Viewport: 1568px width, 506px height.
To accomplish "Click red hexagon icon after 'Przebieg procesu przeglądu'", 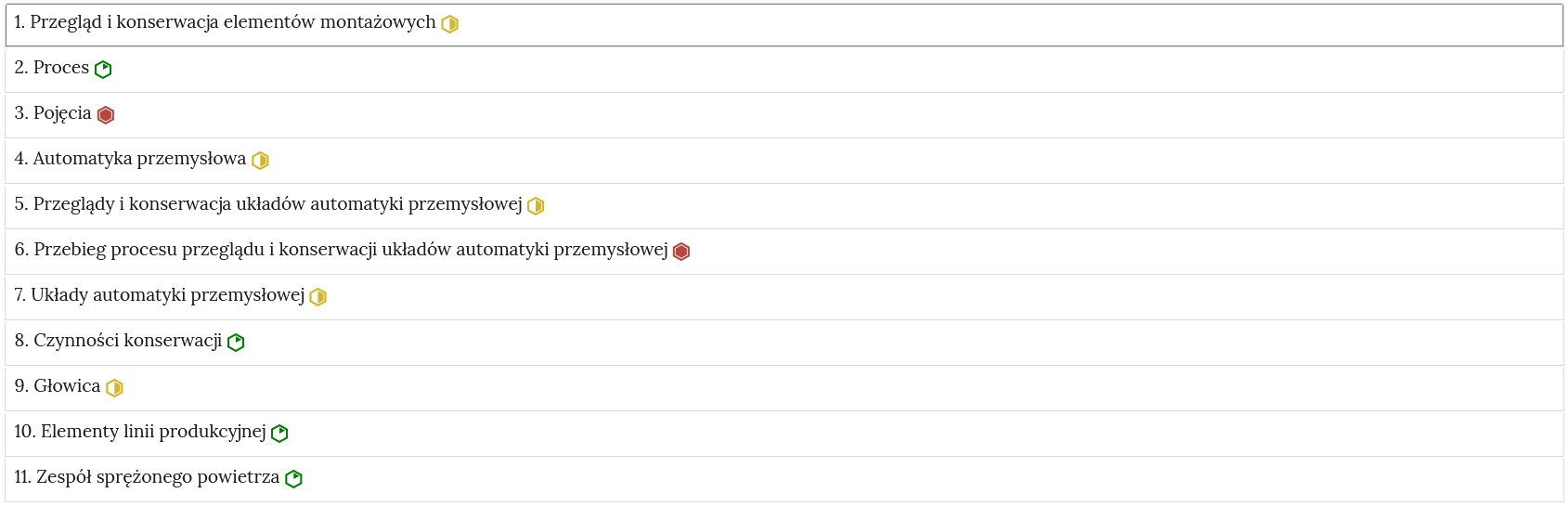I will tap(681, 252).
